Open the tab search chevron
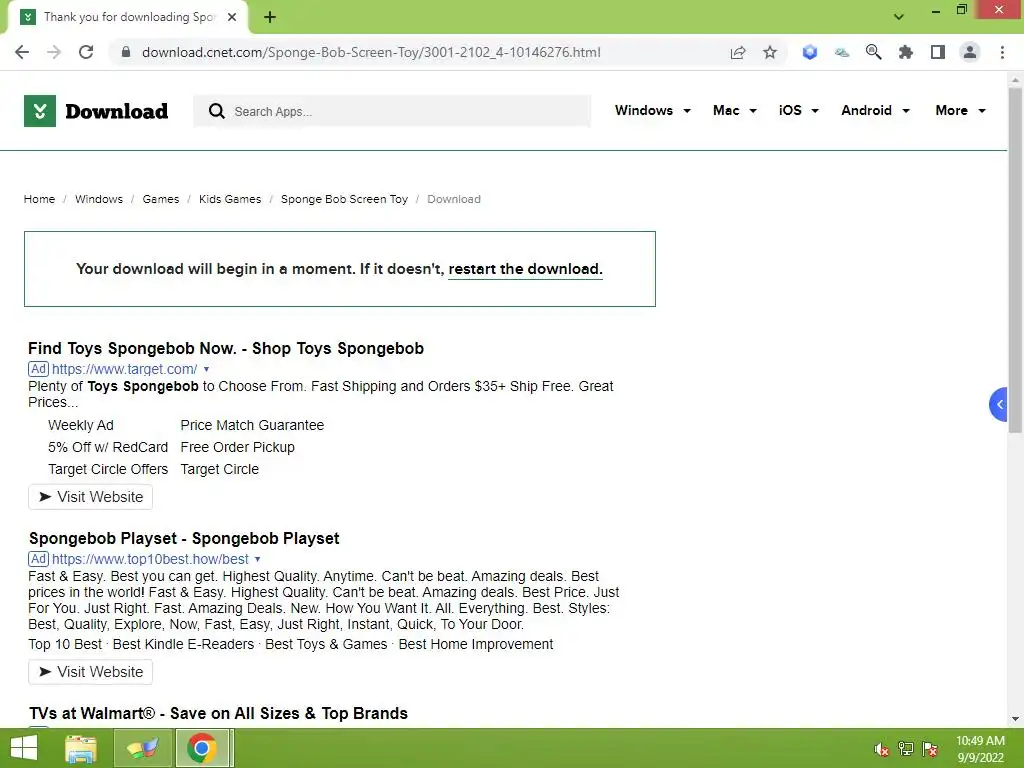 click(x=899, y=17)
